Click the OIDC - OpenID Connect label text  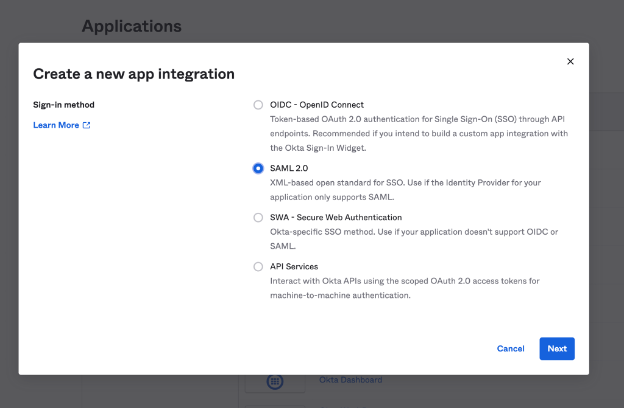pos(317,105)
